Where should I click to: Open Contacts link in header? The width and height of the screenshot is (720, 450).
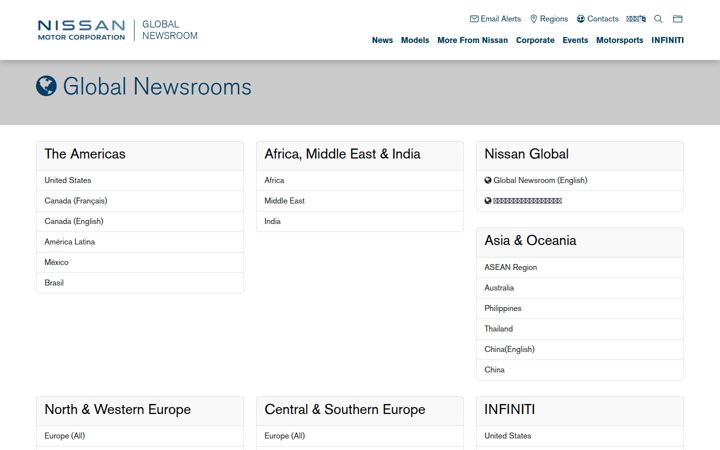(598, 19)
